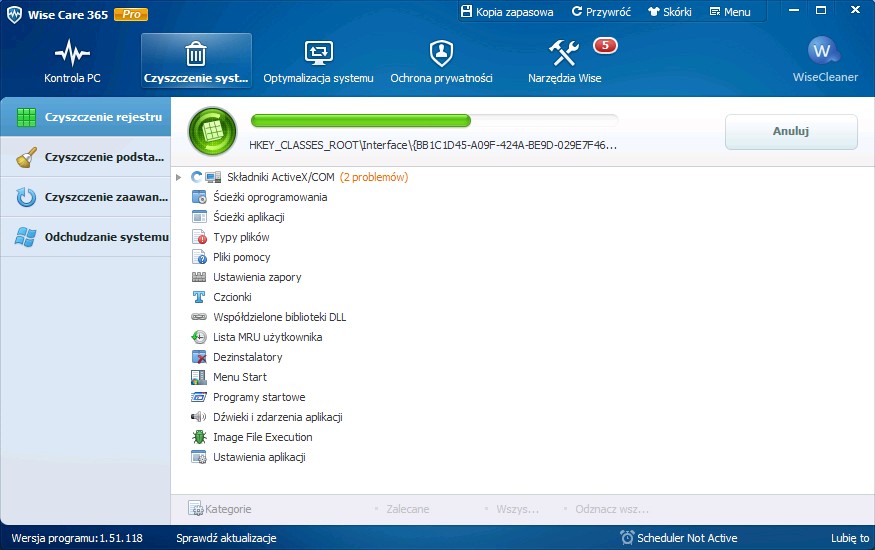Open the Kategorie settings control
The image size is (875, 550).
click(x=220, y=509)
